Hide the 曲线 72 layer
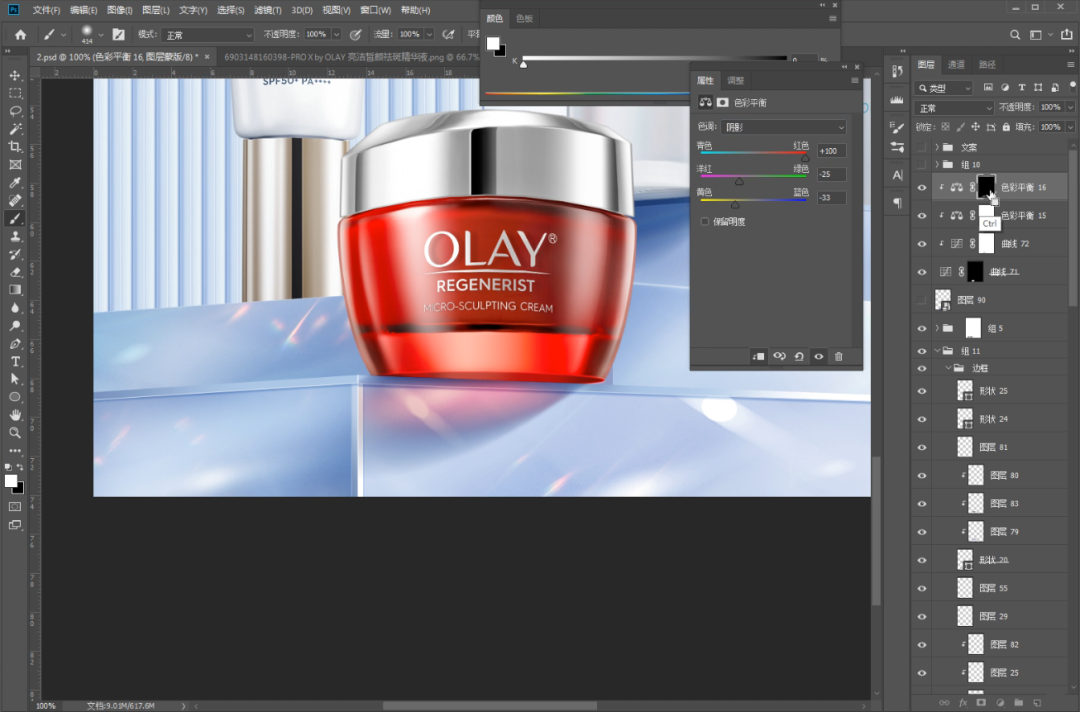The height and width of the screenshot is (712, 1080). click(922, 244)
